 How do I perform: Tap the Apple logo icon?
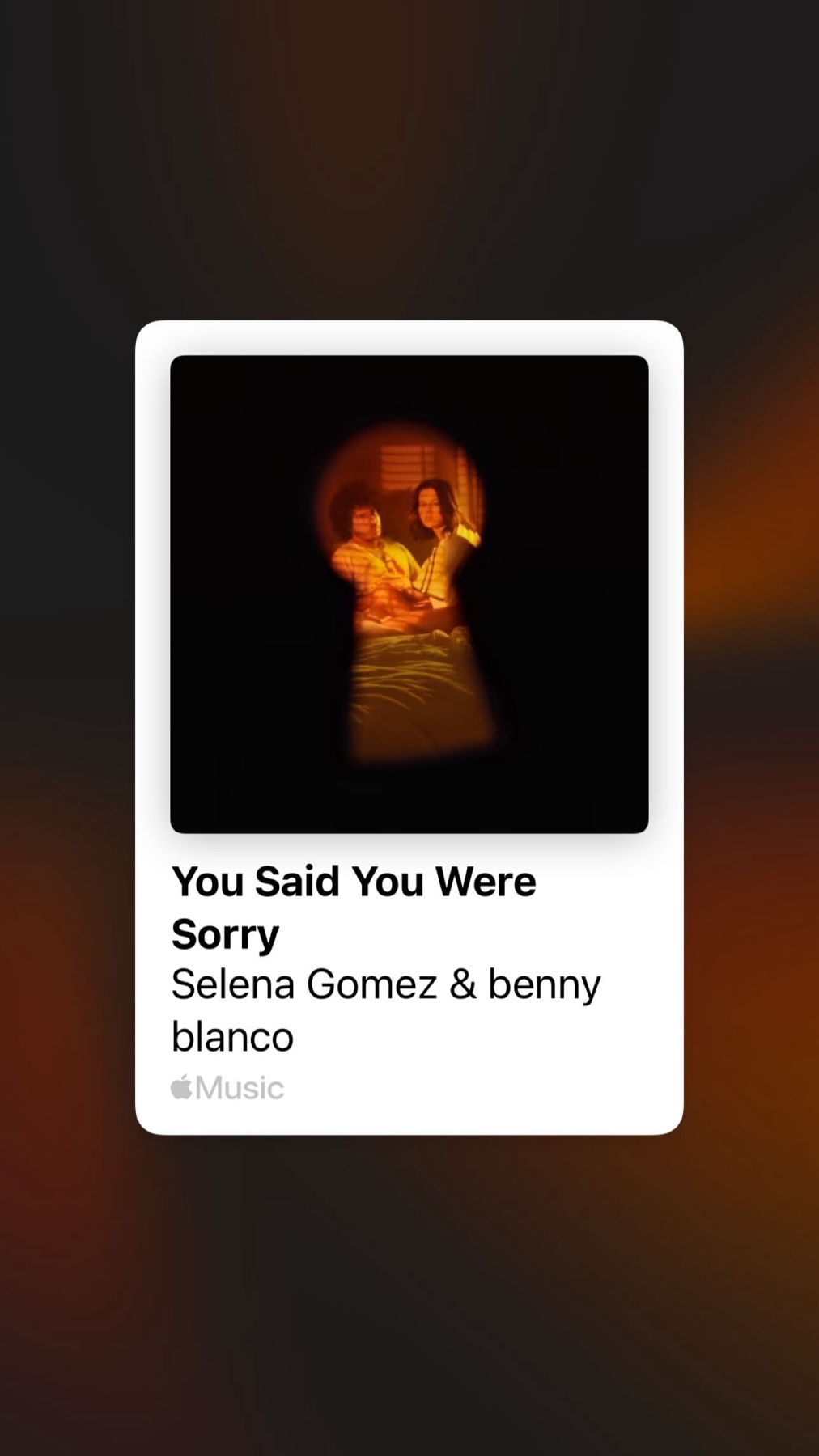[181, 1087]
